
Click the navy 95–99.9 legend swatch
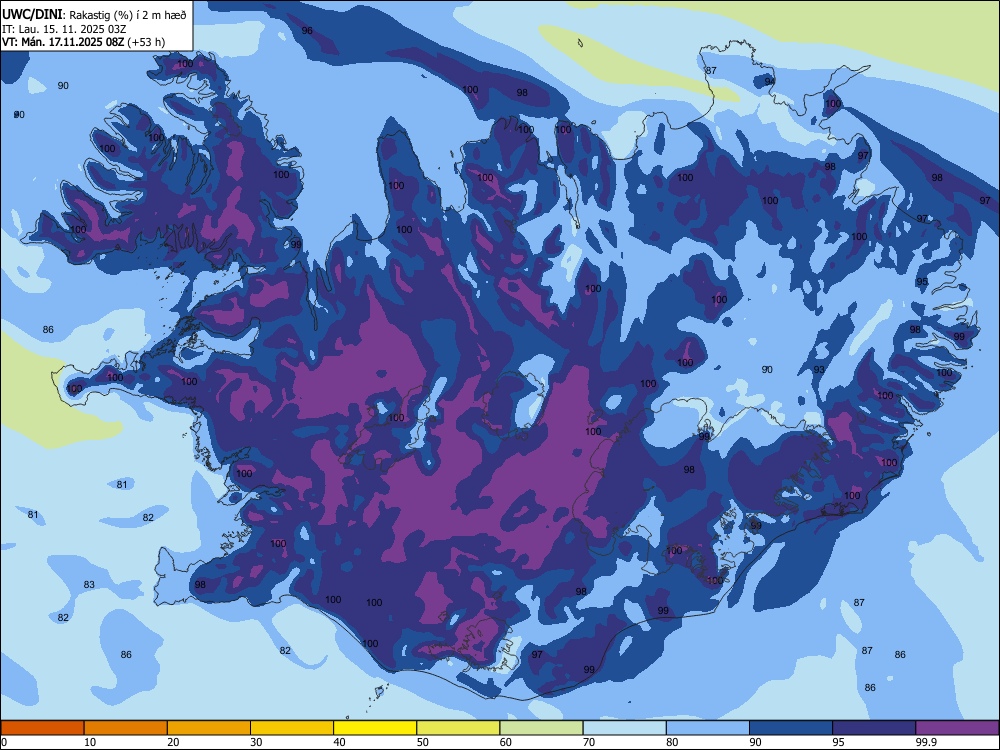(874, 728)
